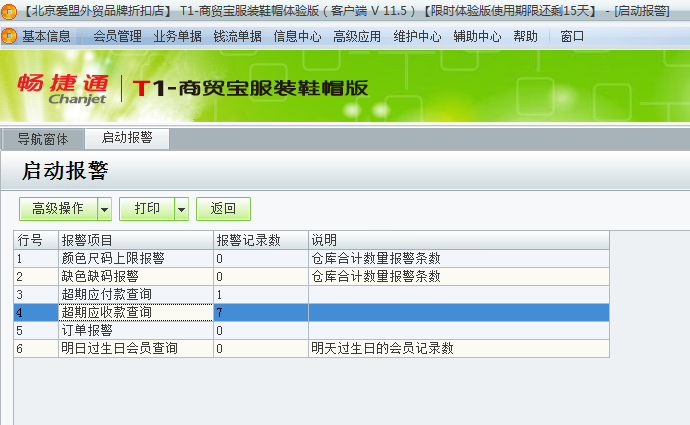
Task: Switch to the 导航窗体 tab
Action: click(43, 139)
